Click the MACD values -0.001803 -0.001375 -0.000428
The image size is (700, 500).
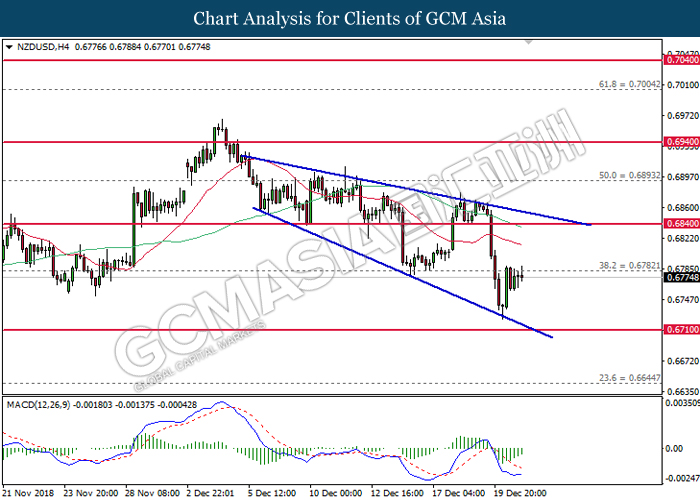[x=134, y=405]
